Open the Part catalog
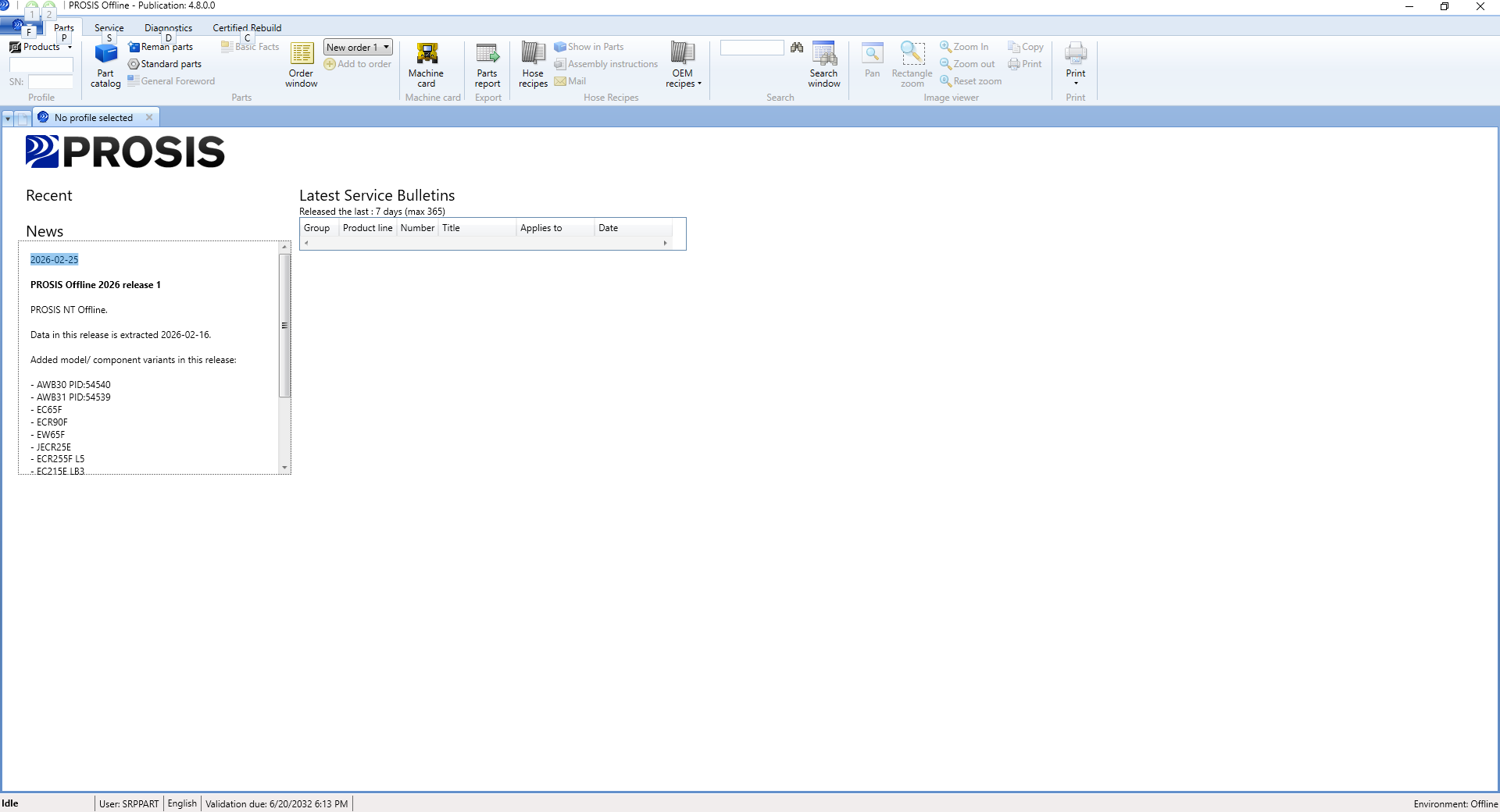Viewport: 1500px width, 812px height. click(105, 65)
